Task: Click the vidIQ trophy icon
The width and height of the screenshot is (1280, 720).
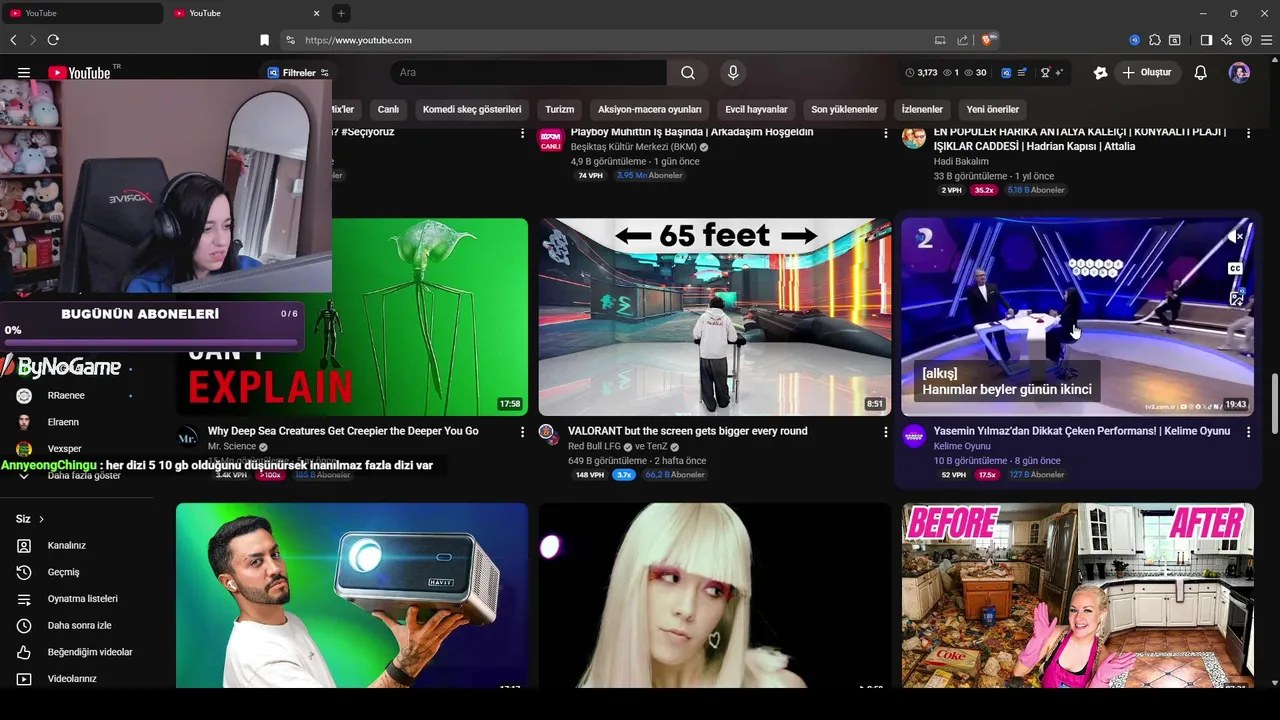Action: click(x=1045, y=73)
